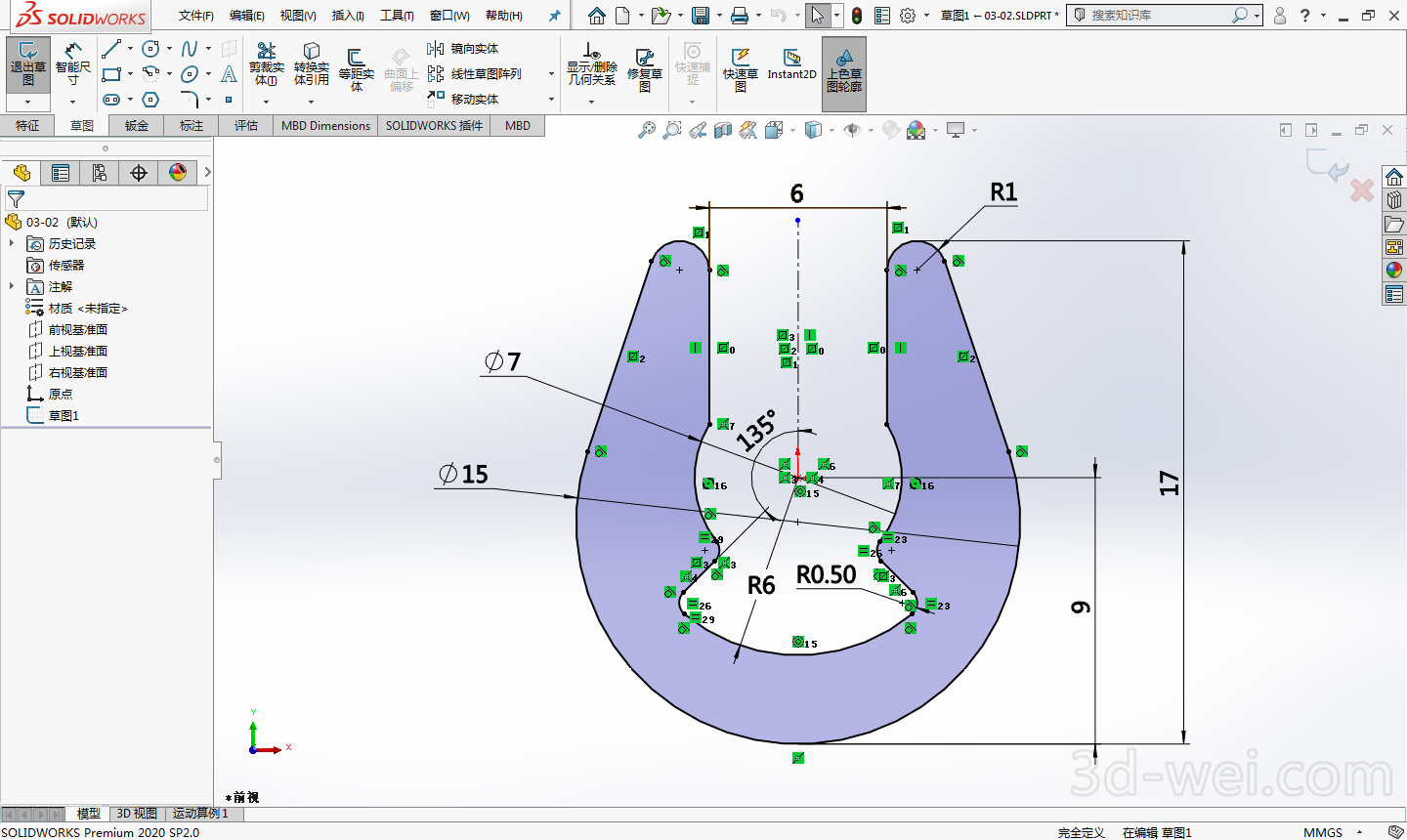Toggle the Instant2D button

click(791, 64)
